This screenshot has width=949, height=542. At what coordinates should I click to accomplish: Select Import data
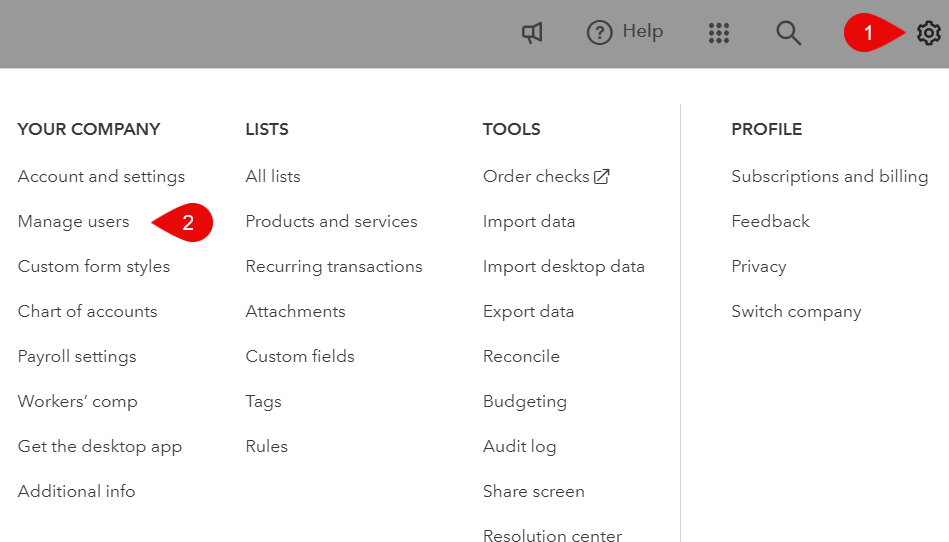(x=529, y=221)
